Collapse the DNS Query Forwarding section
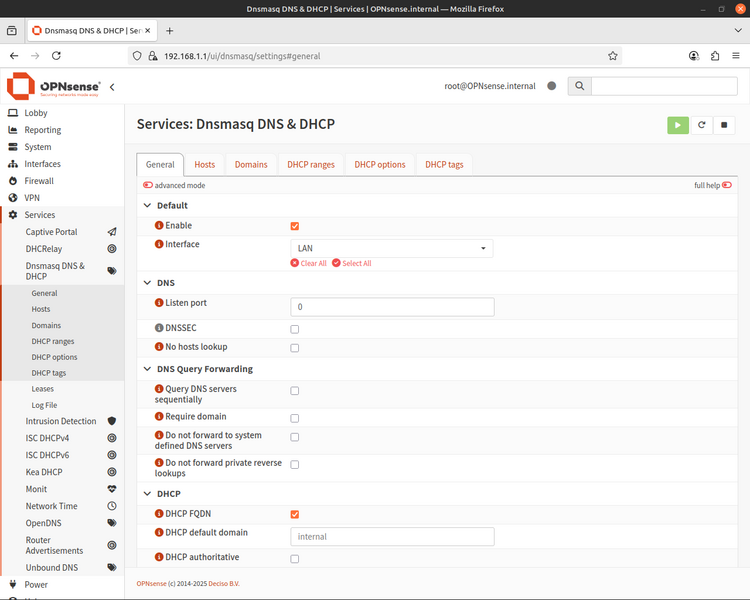750x600 pixels. click(x=147, y=369)
